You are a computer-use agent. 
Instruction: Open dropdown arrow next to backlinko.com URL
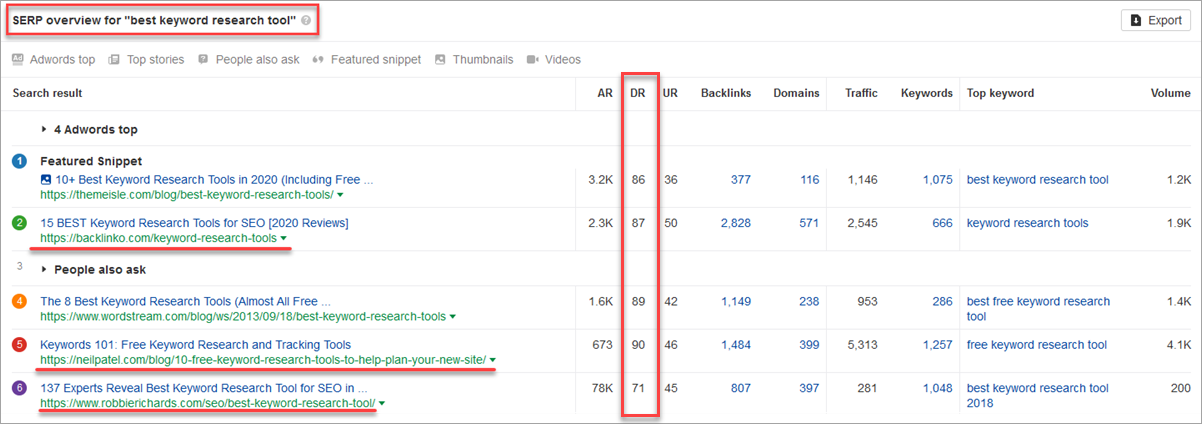pyautogui.click(x=284, y=239)
